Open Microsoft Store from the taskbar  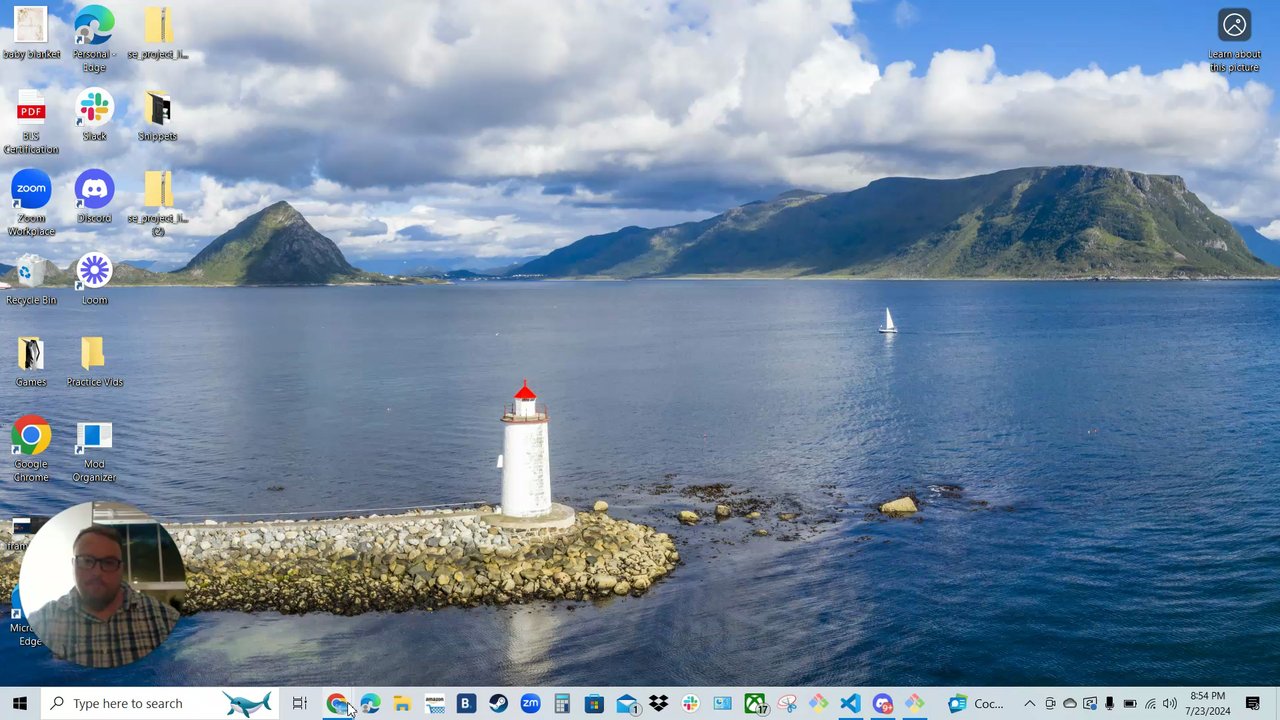point(594,704)
